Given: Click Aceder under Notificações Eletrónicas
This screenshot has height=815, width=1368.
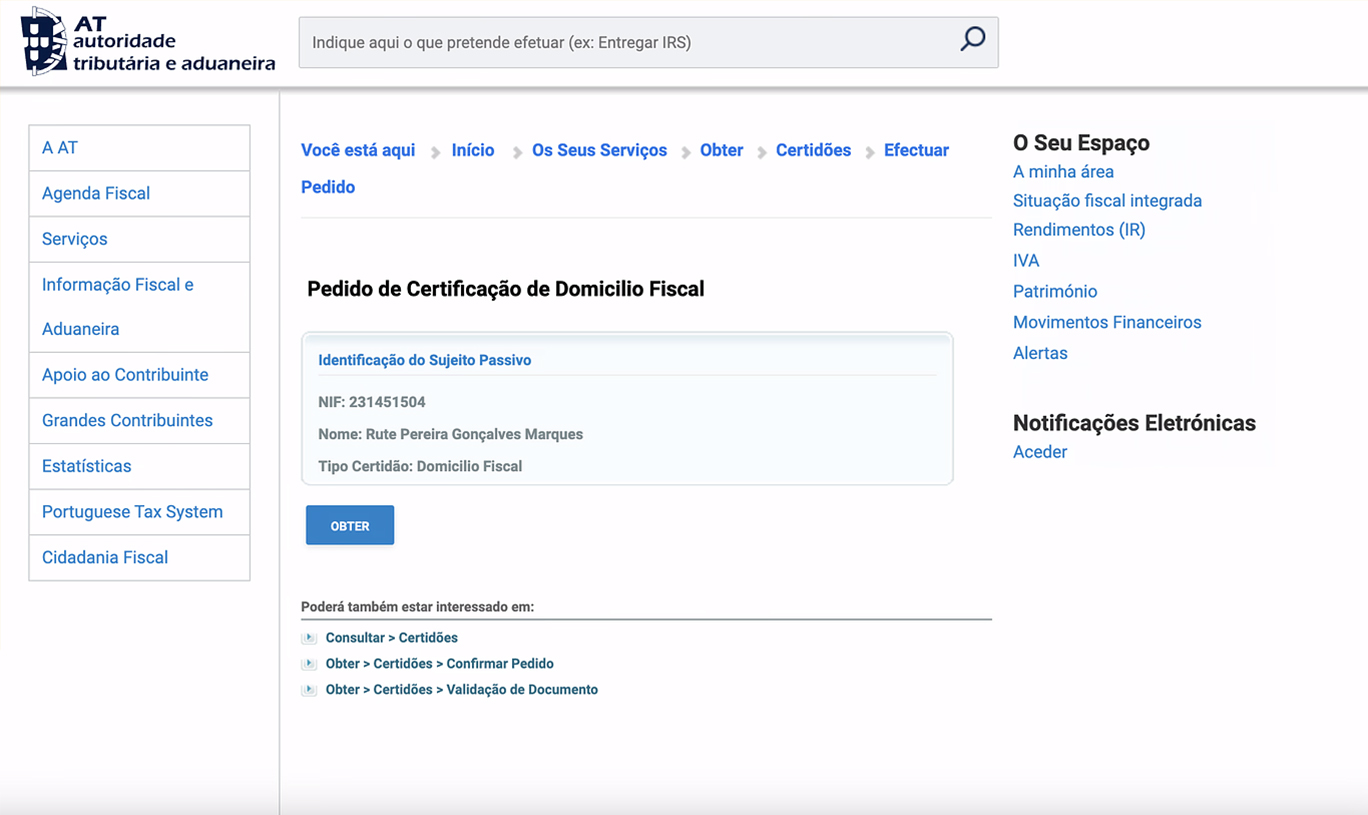Looking at the screenshot, I should (1040, 452).
